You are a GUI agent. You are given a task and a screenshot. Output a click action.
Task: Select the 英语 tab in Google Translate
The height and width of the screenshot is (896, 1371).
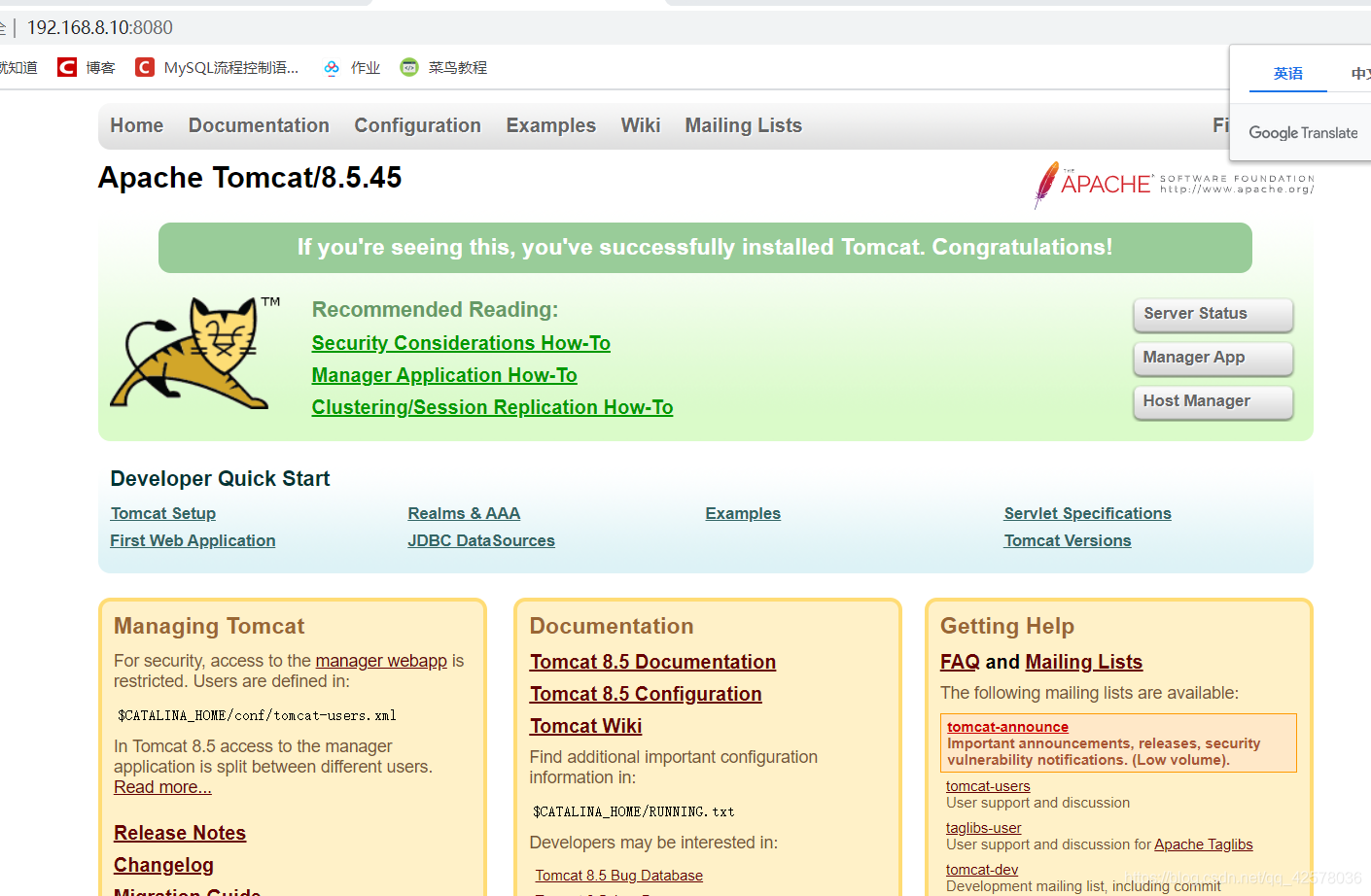pos(1288,74)
